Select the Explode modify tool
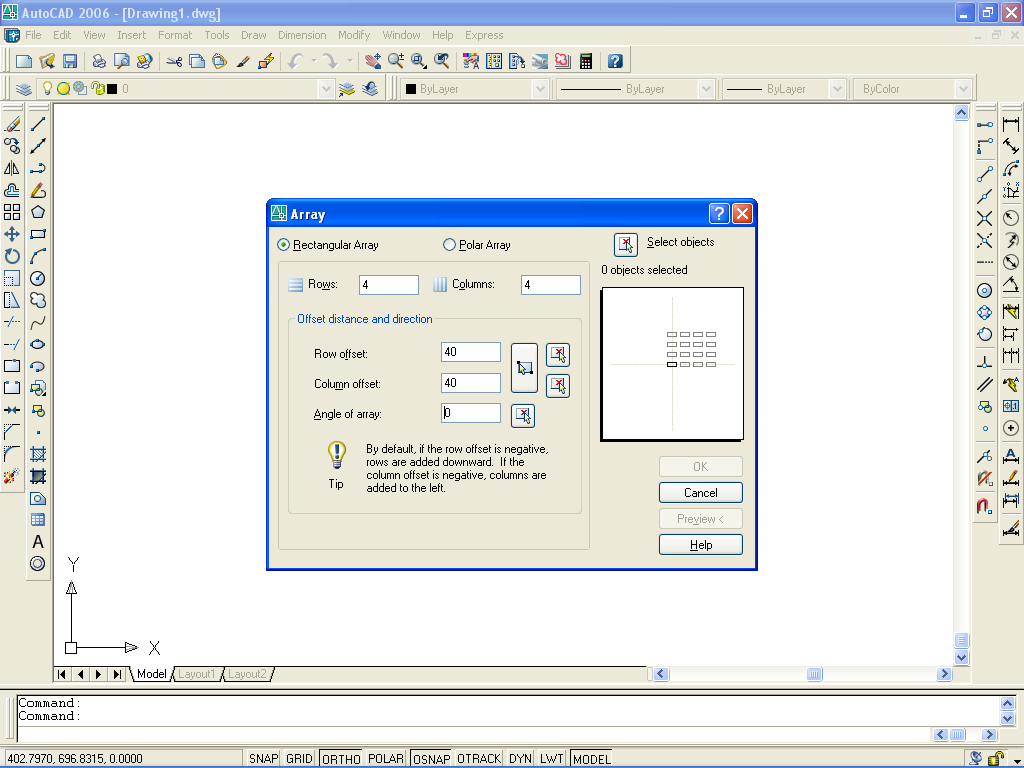Viewport: 1024px width, 768px height. coord(12,476)
